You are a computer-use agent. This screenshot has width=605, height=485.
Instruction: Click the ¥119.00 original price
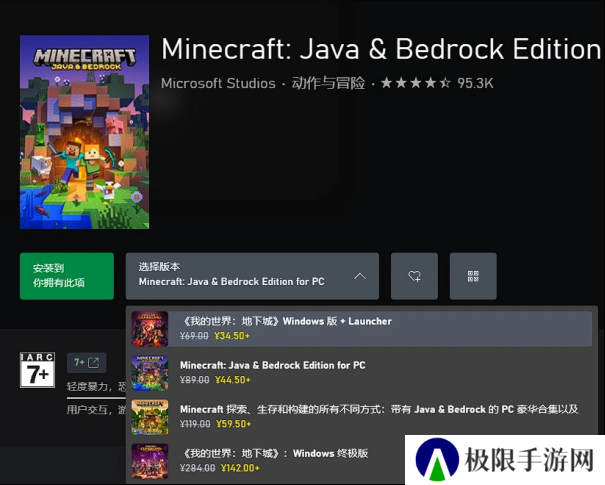(x=195, y=424)
